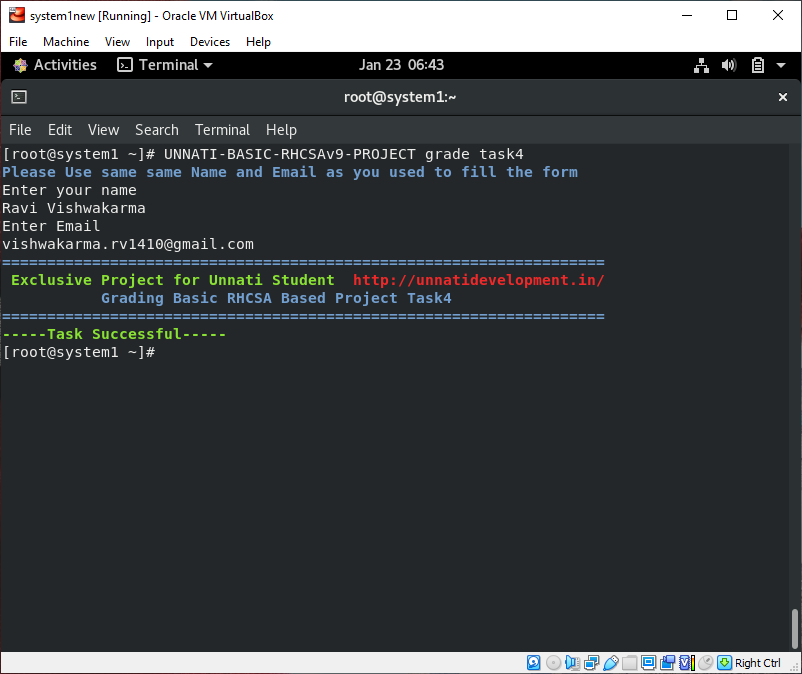Click the clipboard tray icon
This screenshot has height=674, width=802.
(x=758, y=65)
